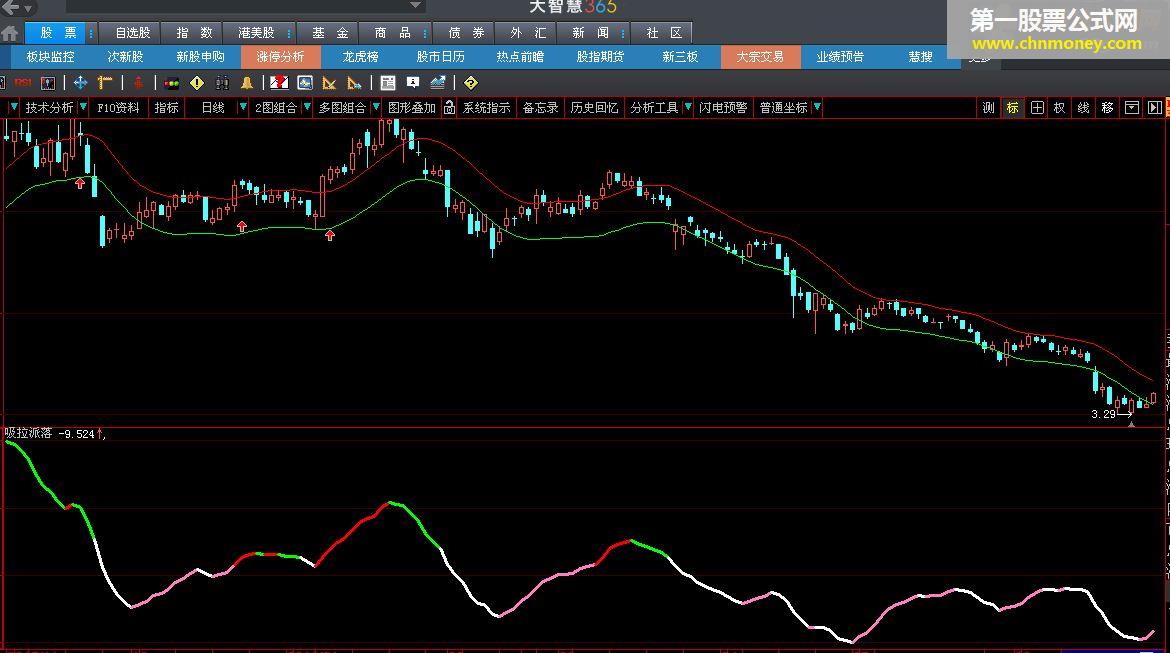The image size is (1170, 653).
Task: Open the top address bar dropdown arrow
Action: (416, 5)
